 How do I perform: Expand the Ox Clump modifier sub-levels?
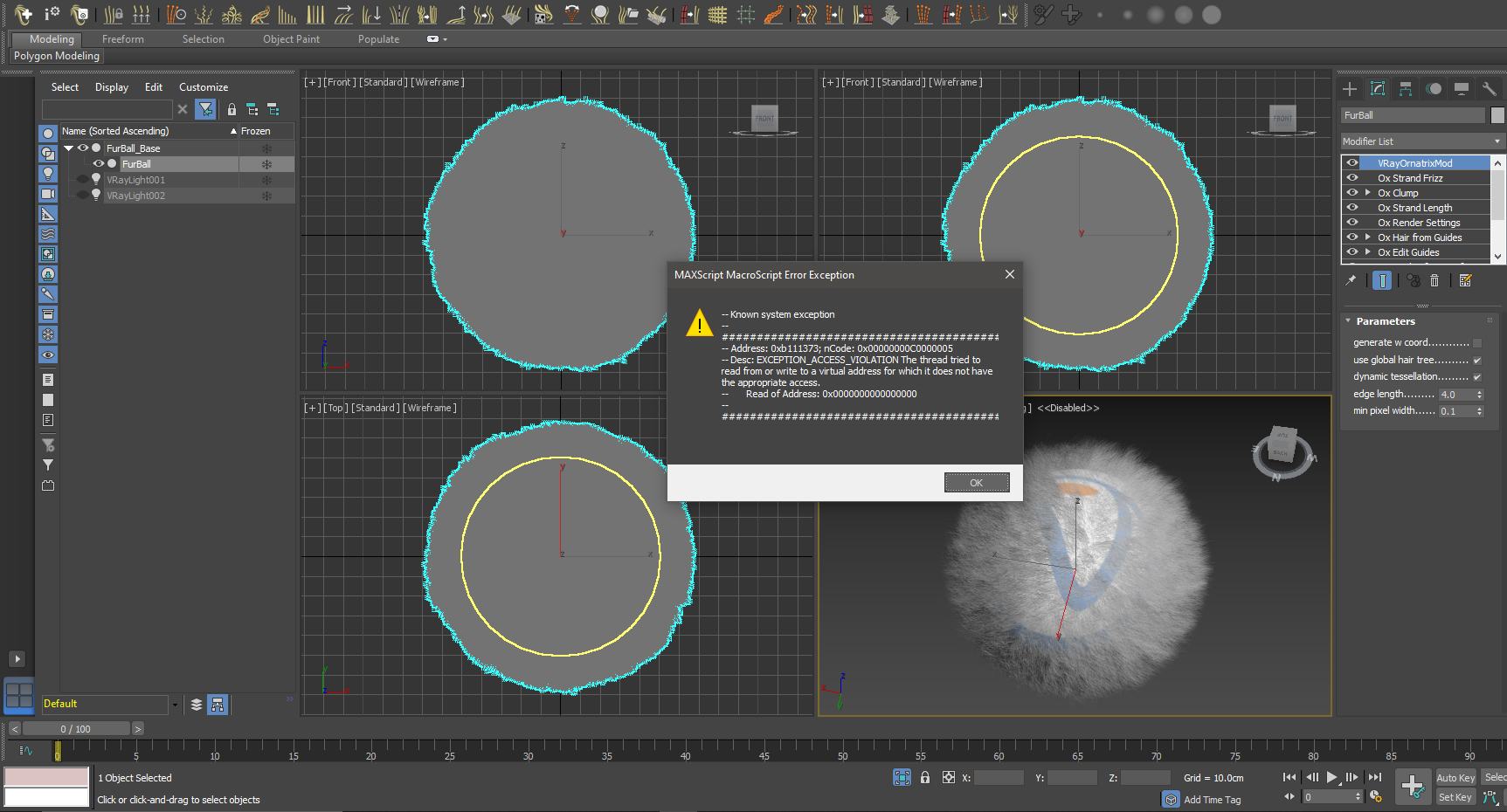1368,193
